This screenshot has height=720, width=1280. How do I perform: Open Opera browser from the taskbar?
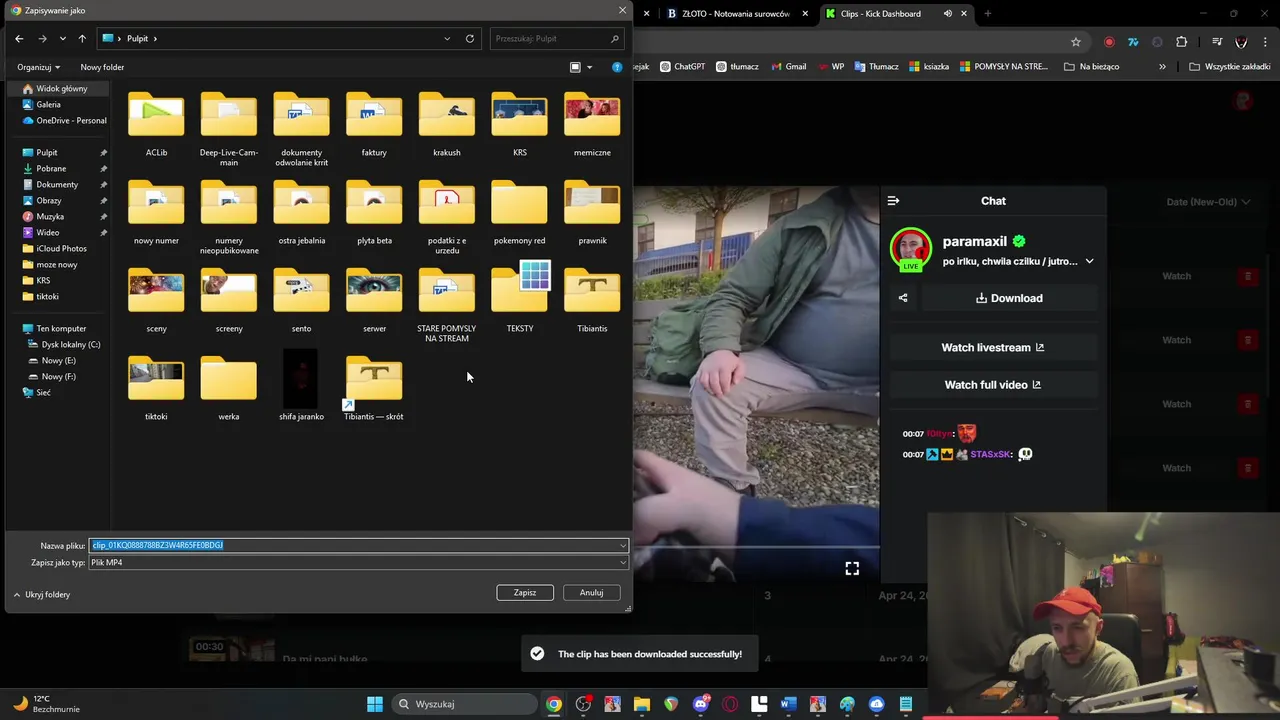730,704
